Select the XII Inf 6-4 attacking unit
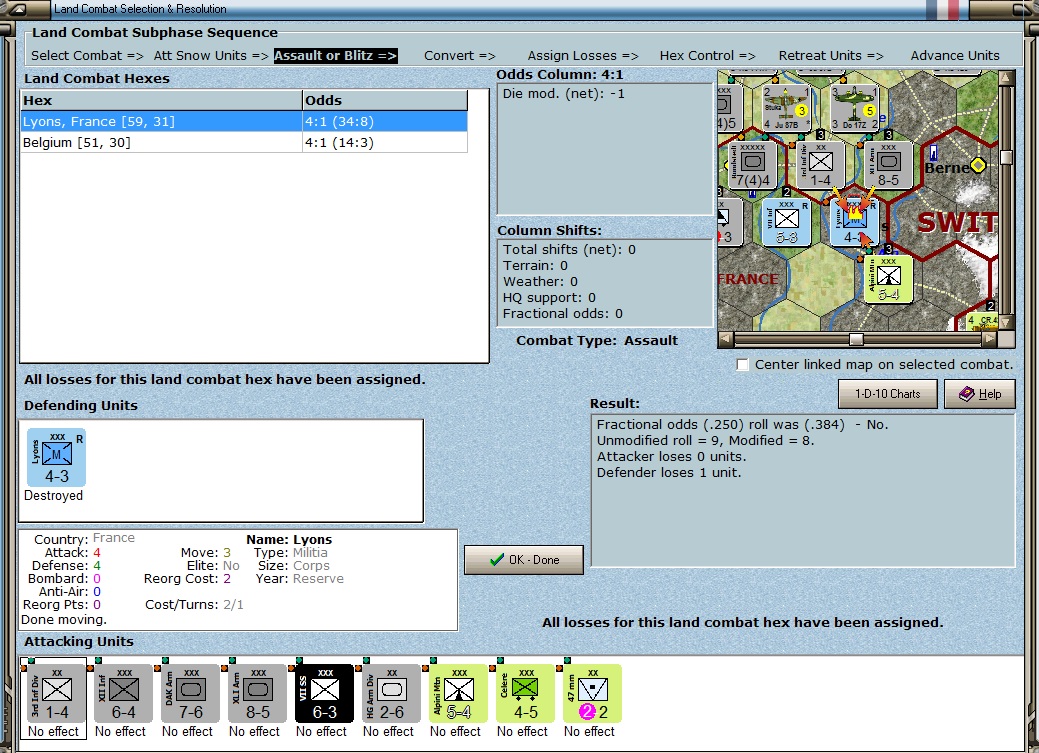Viewport: 1039px width, 753px height. 124,694
